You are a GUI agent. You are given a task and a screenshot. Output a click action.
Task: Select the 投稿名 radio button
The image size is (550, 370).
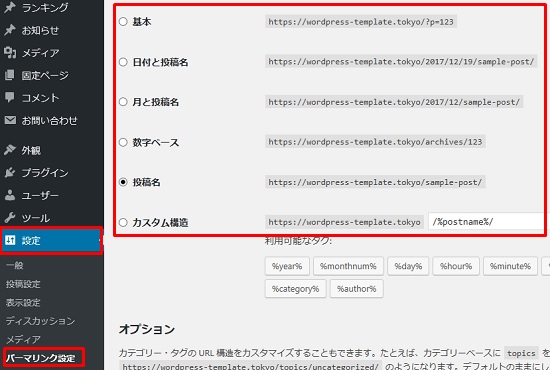pyautogui.click(x=123, y=182)
